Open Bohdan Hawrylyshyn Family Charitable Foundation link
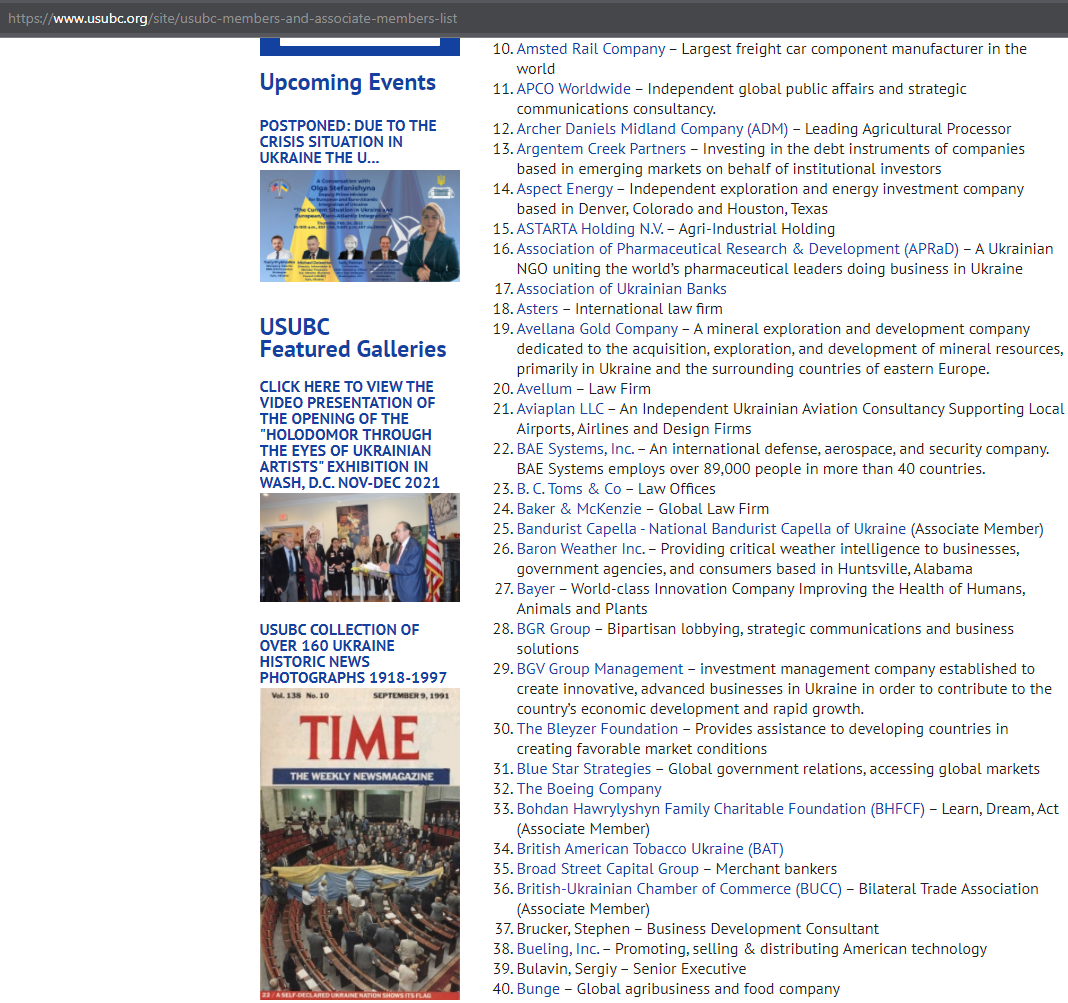 tap(721, 810)
